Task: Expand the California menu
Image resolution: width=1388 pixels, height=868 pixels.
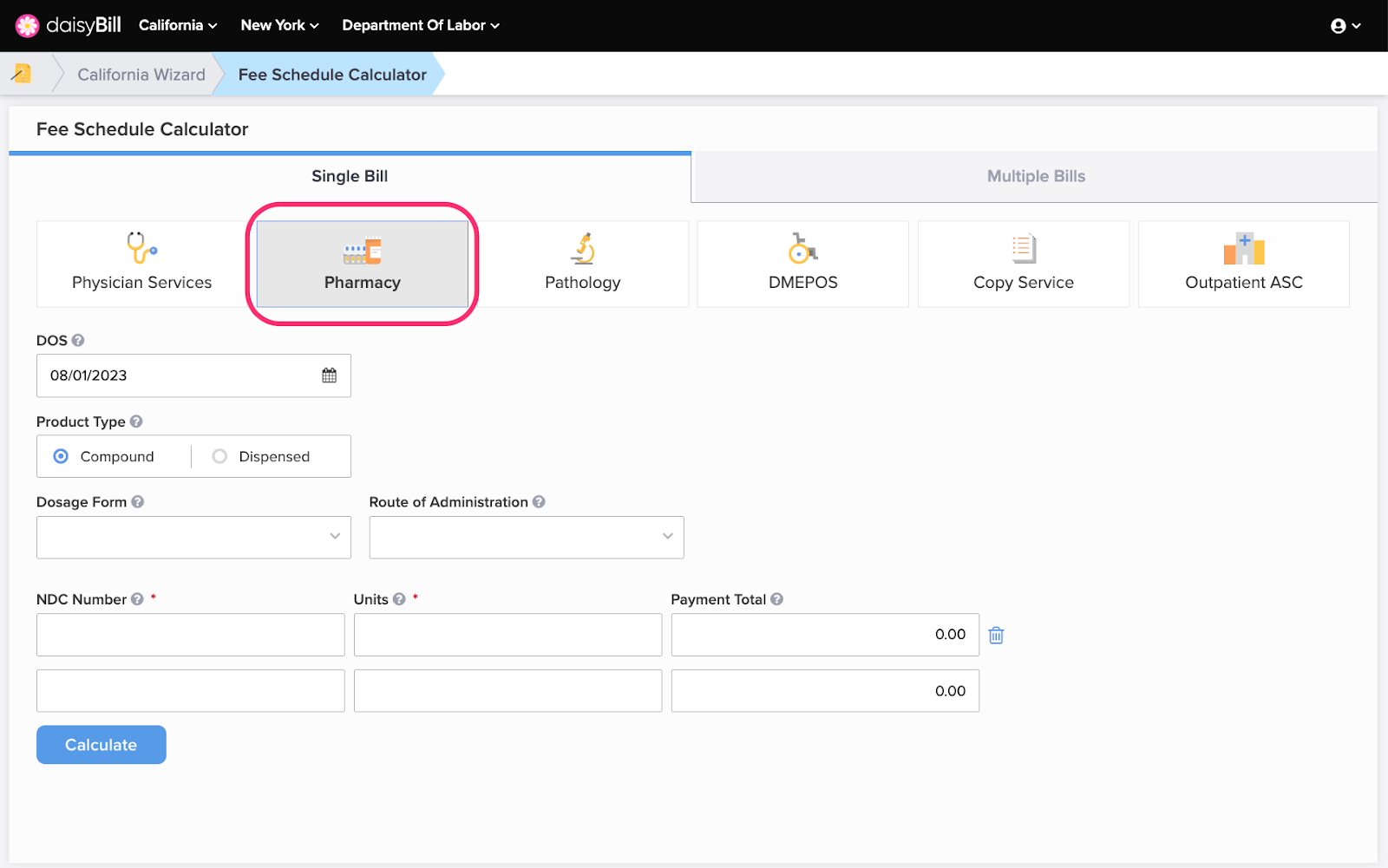Action: [x=178, y=25]
